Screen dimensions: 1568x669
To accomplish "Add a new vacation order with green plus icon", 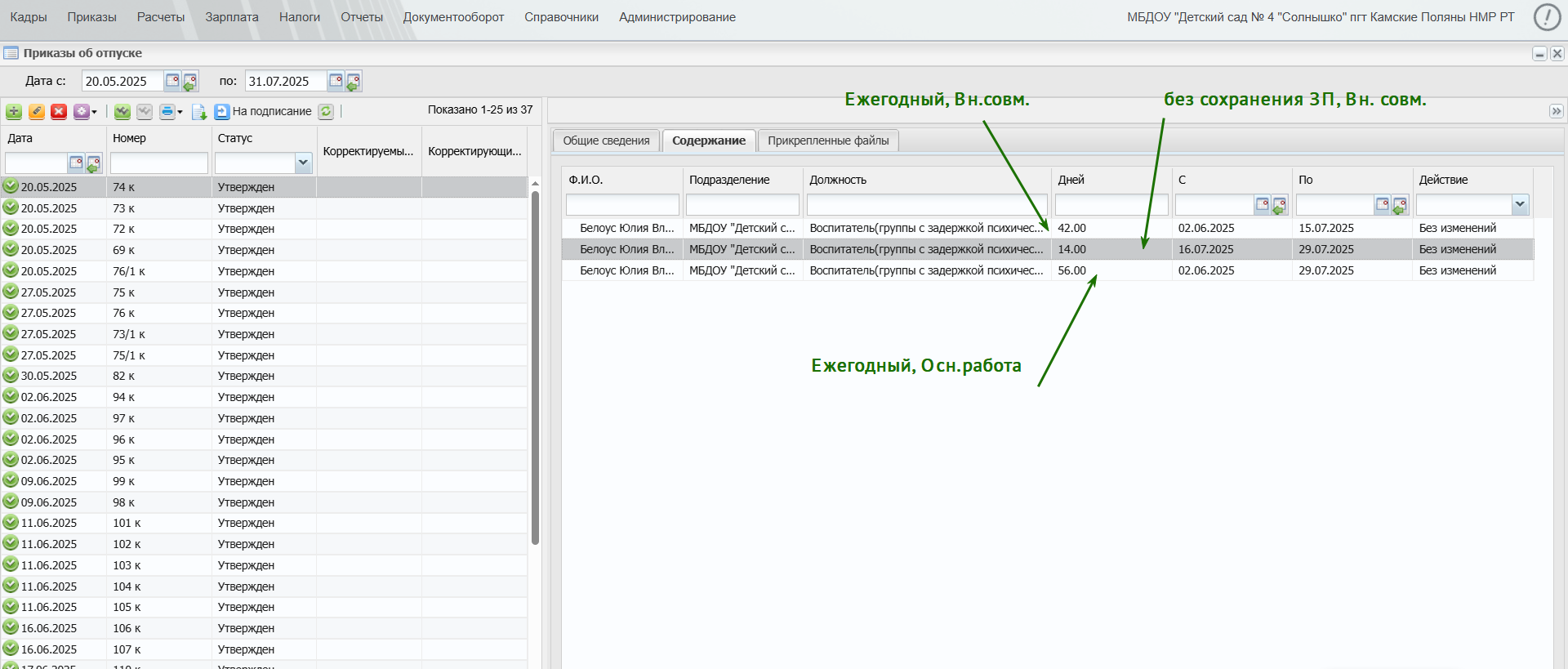I will click(x=14, y=111).
